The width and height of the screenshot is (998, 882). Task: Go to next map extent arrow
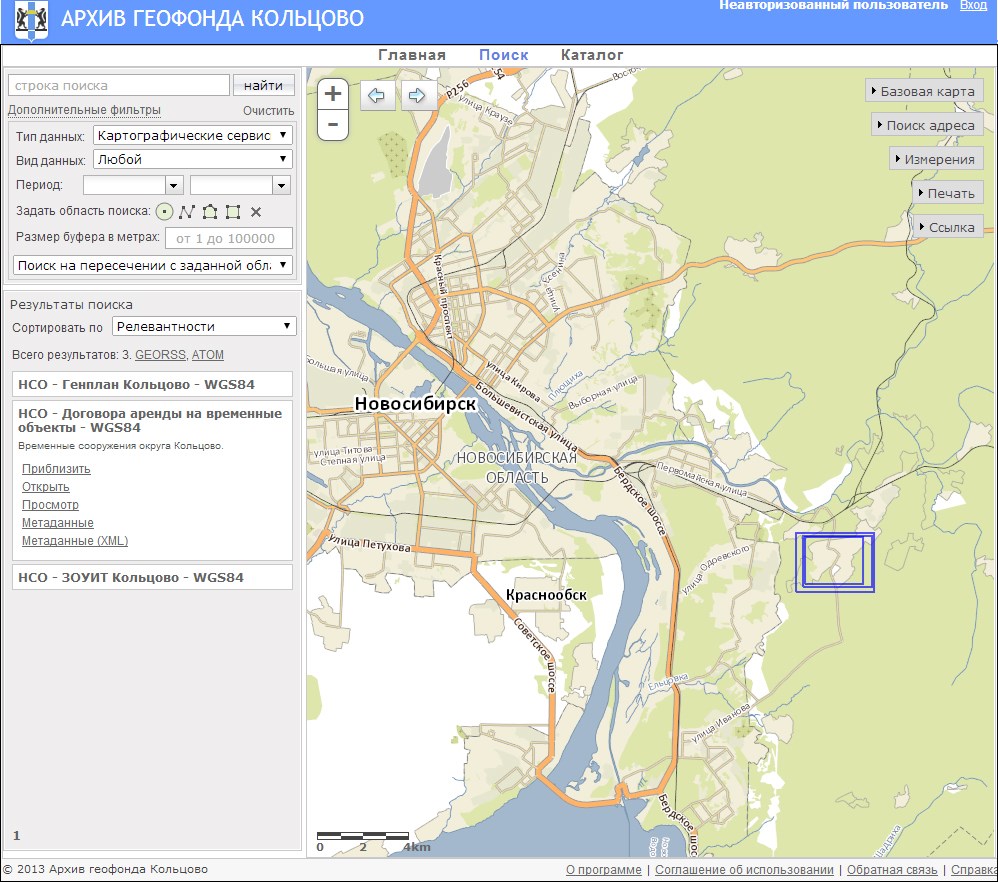coord(417,96)
